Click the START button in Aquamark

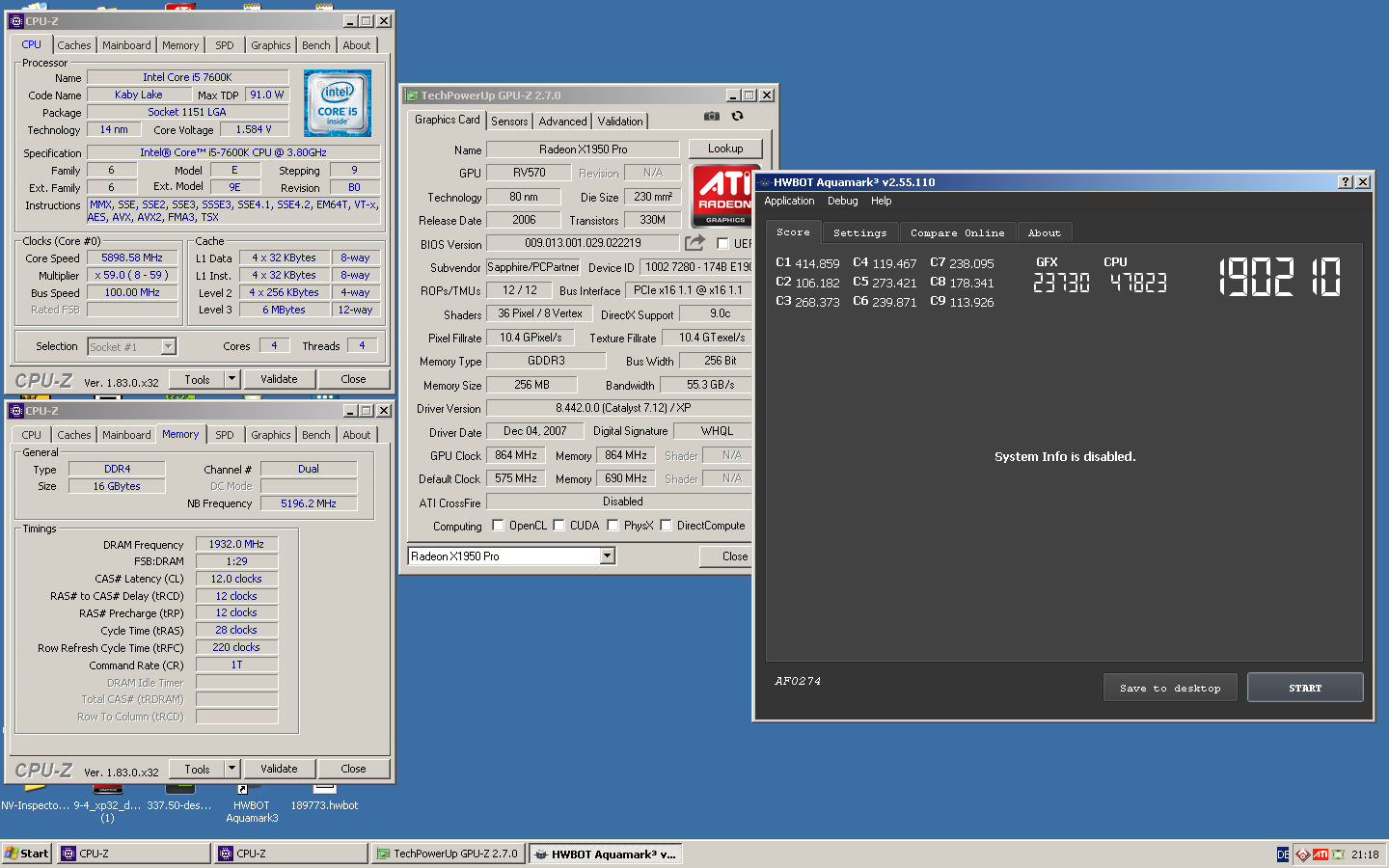coord(1305,688)
